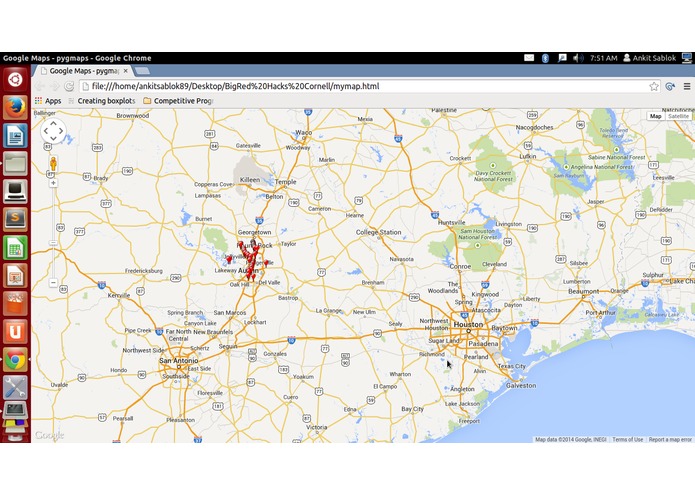Zoom in with the plus button
The width and height of the screenshot is (695, 494).
tap(53, 183)
